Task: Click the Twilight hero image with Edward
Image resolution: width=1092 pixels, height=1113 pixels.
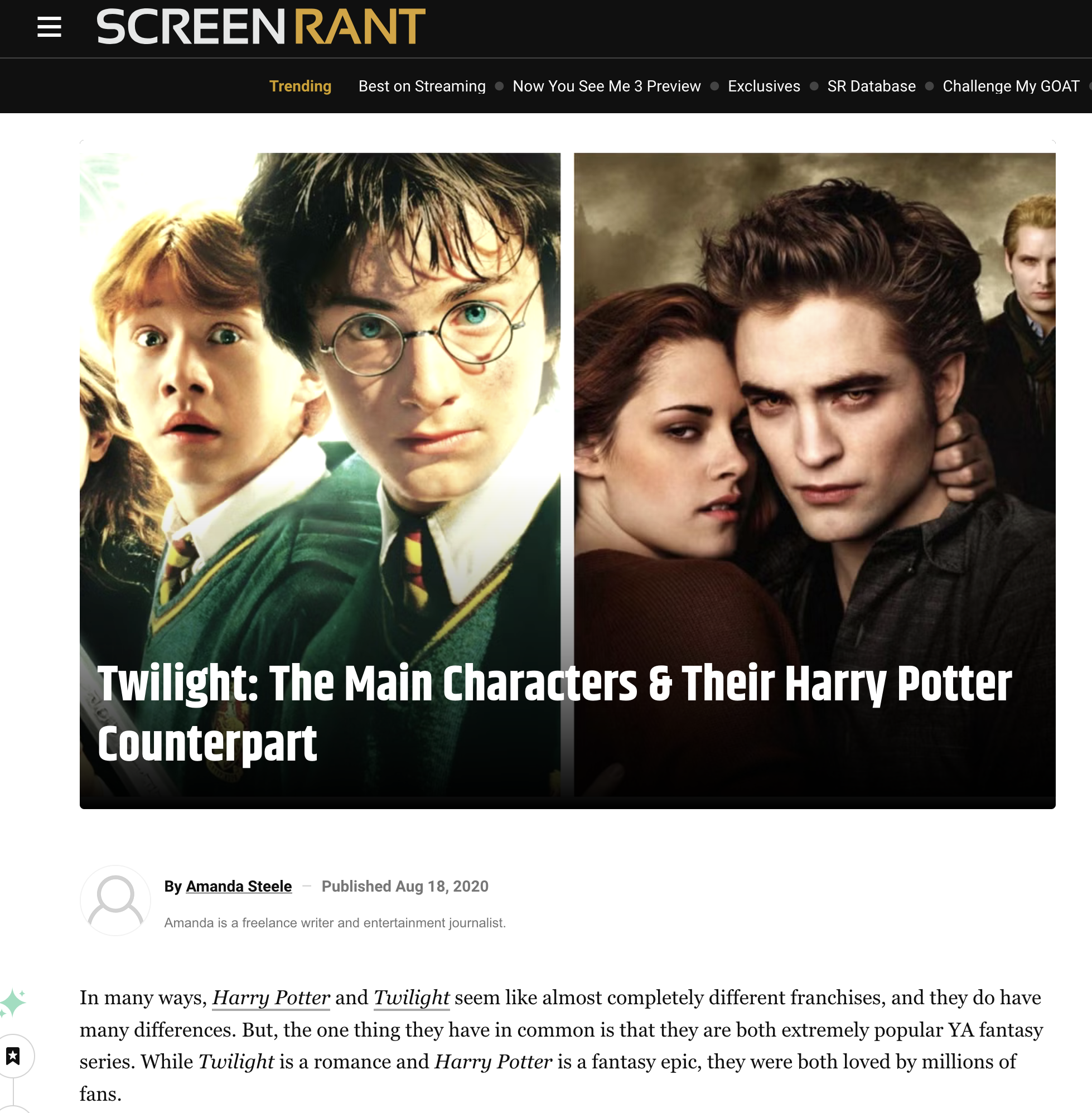Action: tap(814, 401)
